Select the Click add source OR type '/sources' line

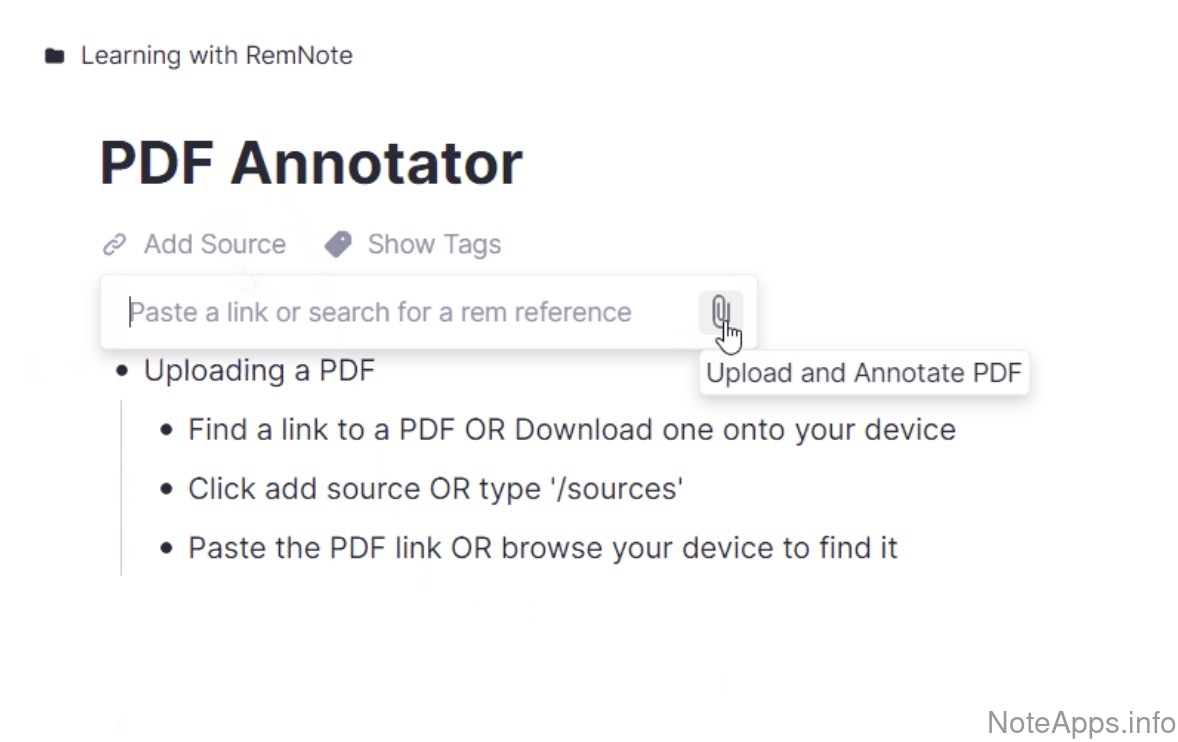(x=435, y=489)
